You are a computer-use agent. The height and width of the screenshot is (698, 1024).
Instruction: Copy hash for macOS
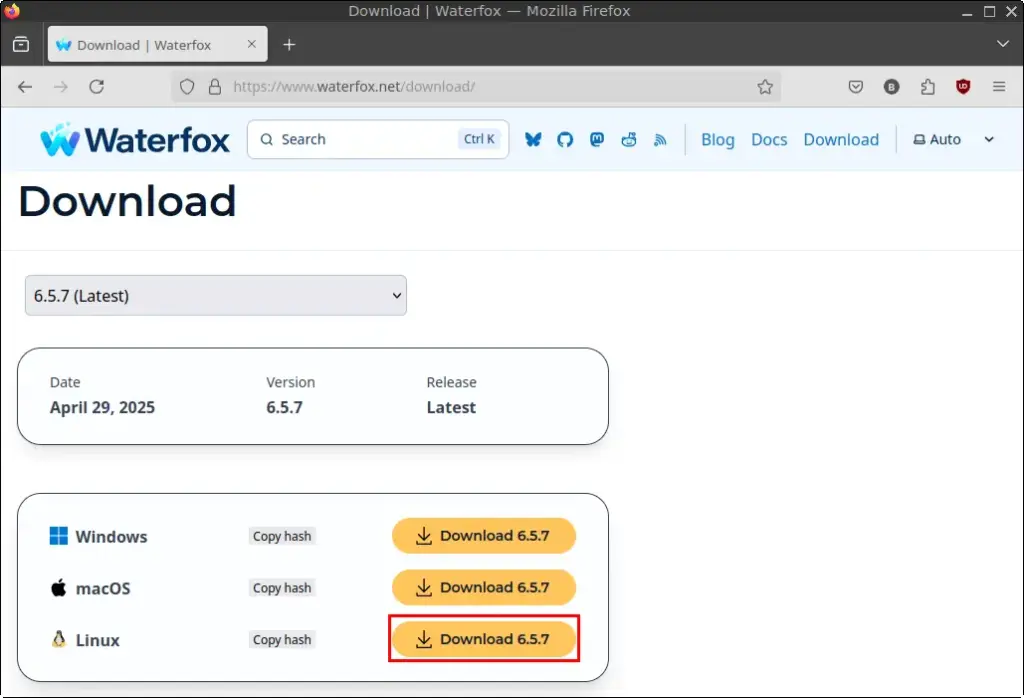(282, 588)
